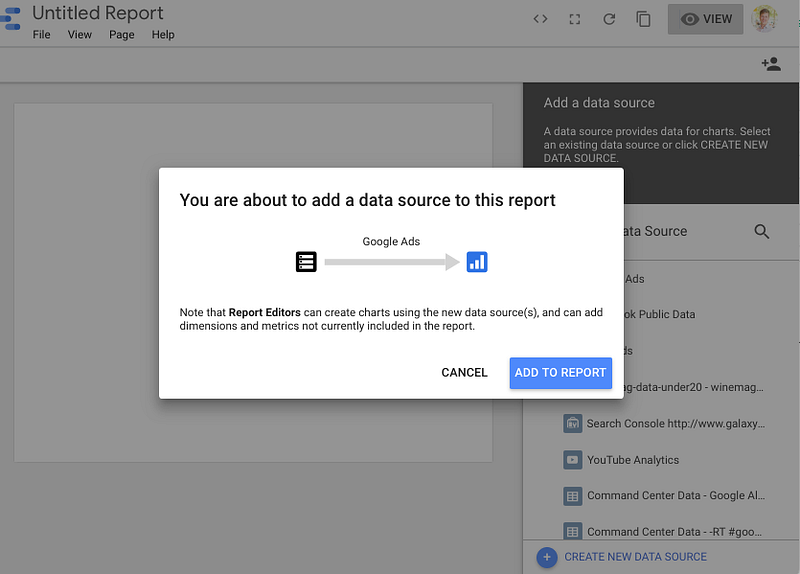Click the Command Center Data Google sheet icon
The width and height of the screenshot is (800, 574).
(572, 496)
